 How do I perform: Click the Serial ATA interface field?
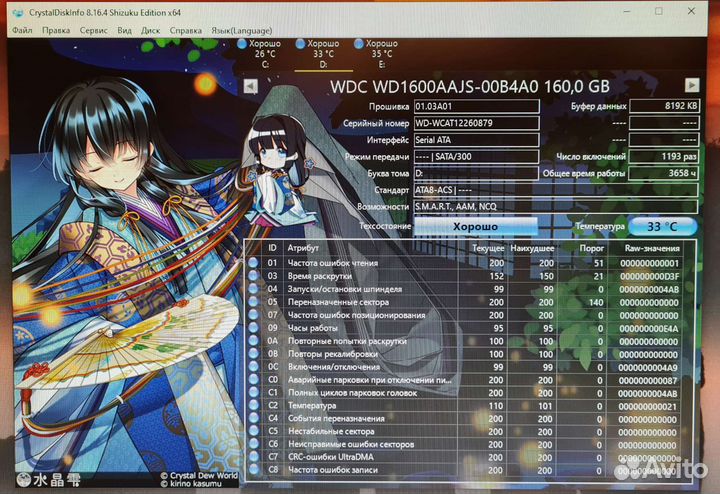[476, 140]
